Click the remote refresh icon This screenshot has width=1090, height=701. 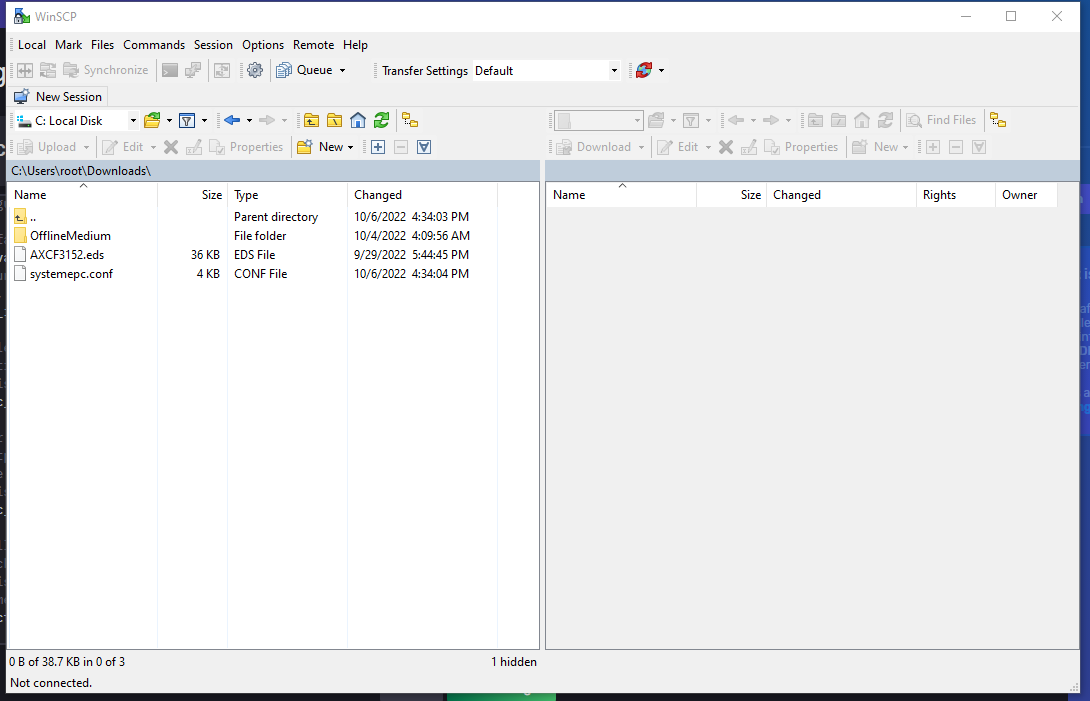point(885,120)
